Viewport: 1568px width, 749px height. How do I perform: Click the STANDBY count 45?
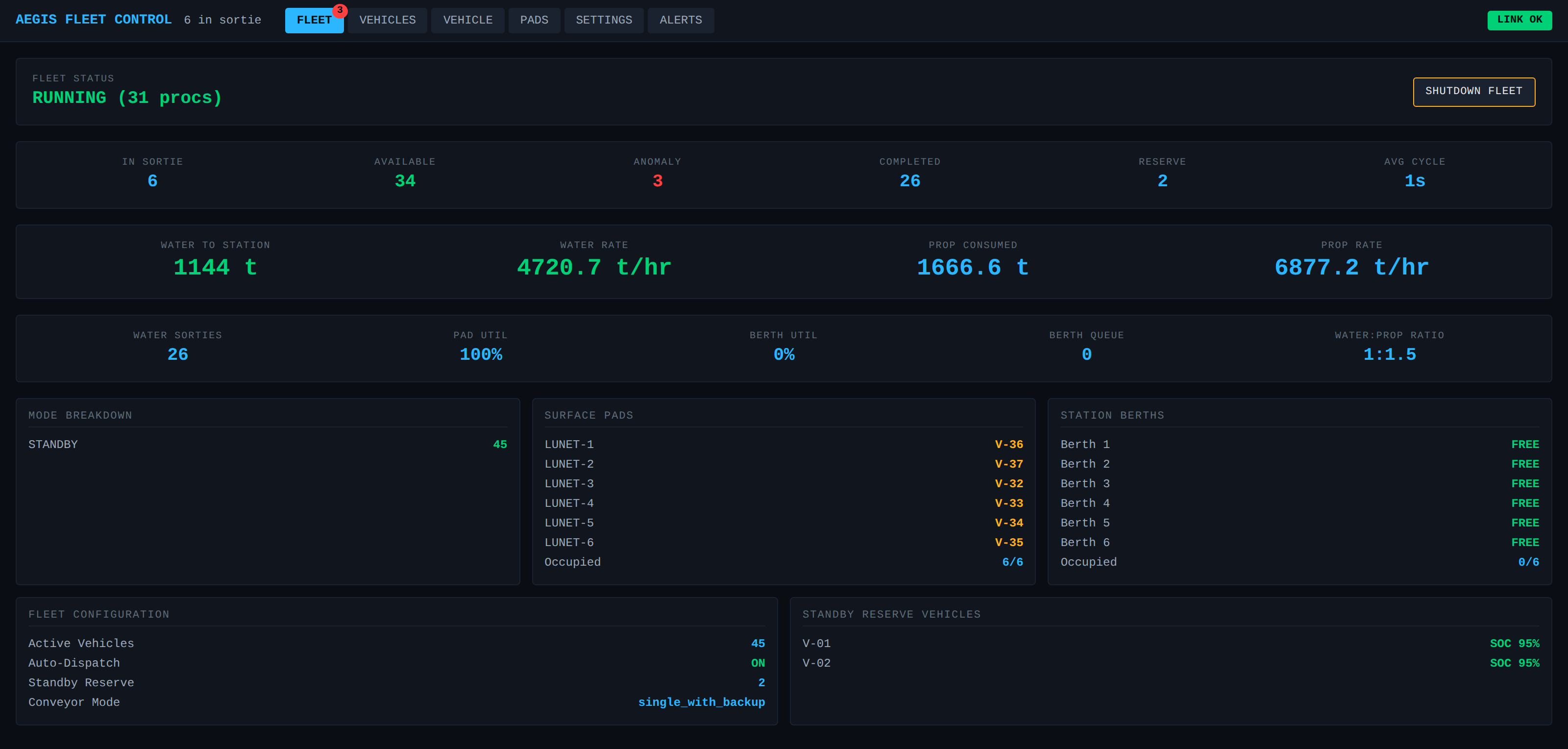coord(500,445)
